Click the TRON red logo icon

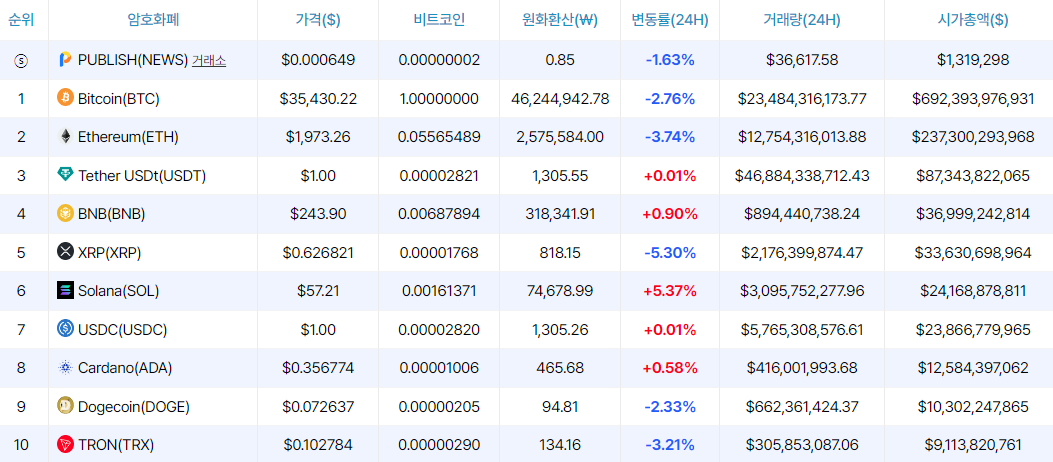point(65,444)
